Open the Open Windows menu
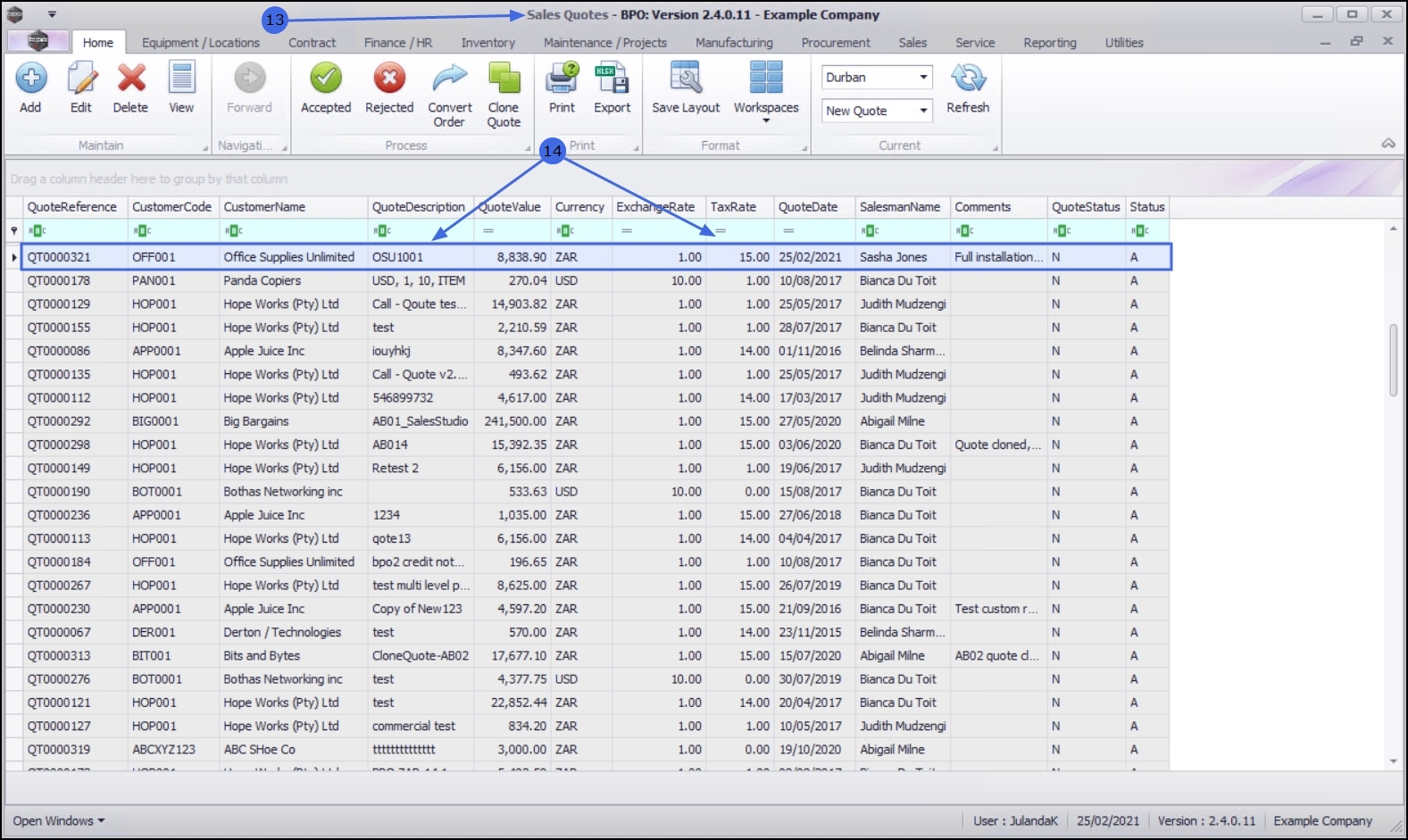The image size is (1408, 840). point(58,820)
